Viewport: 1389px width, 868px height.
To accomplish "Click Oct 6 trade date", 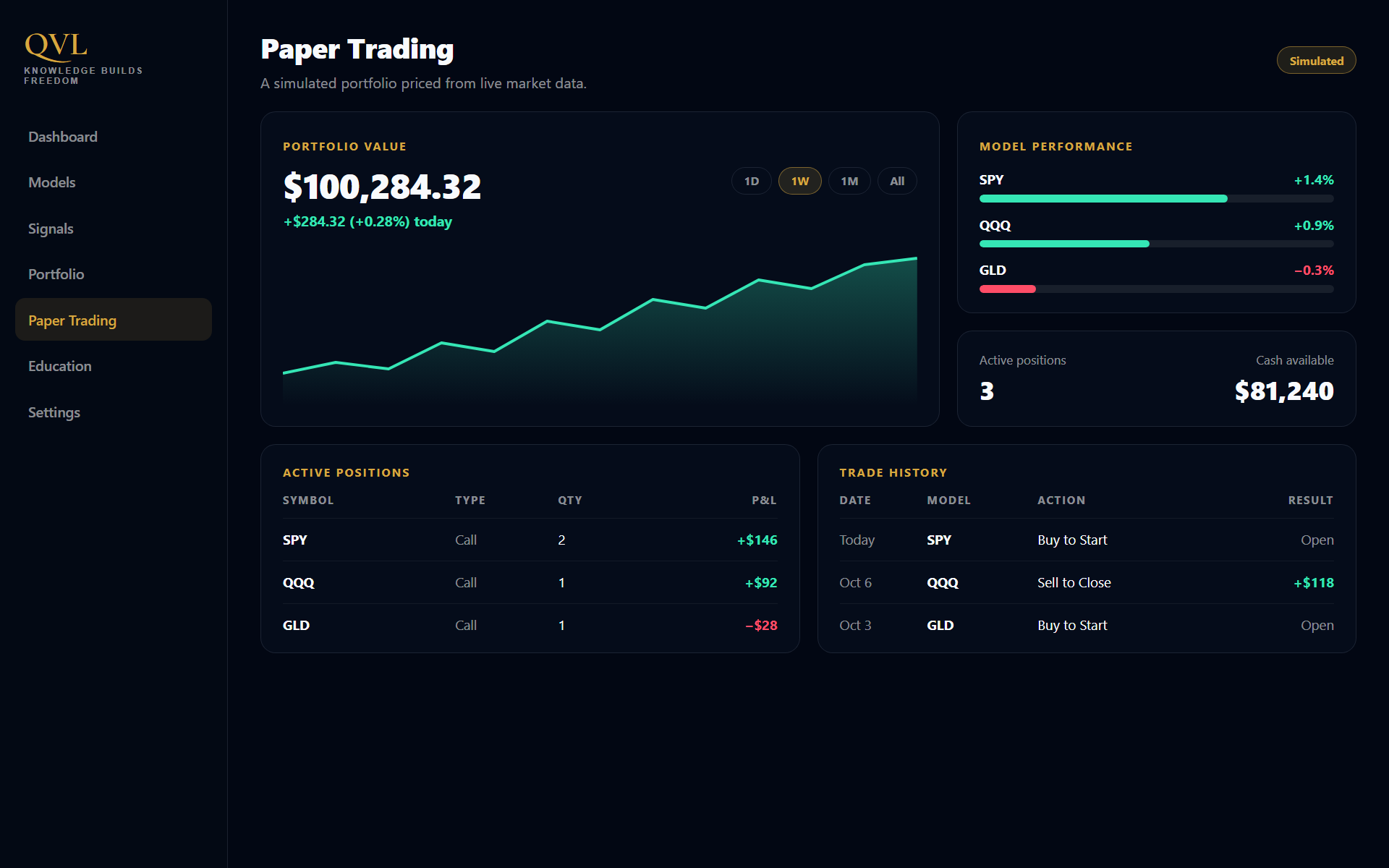I will point(856,582).
